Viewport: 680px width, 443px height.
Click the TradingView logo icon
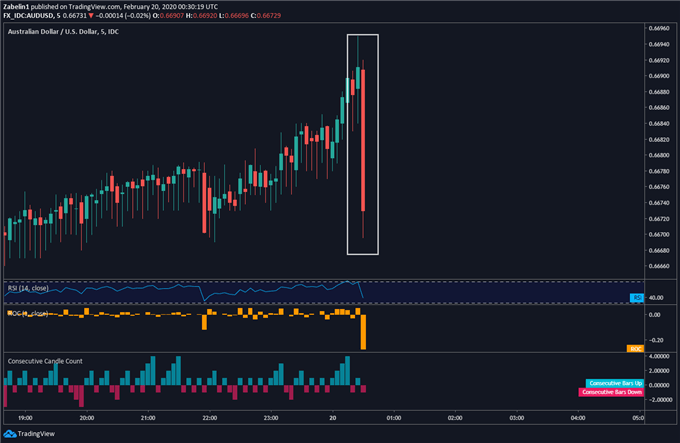coord(10,433)
